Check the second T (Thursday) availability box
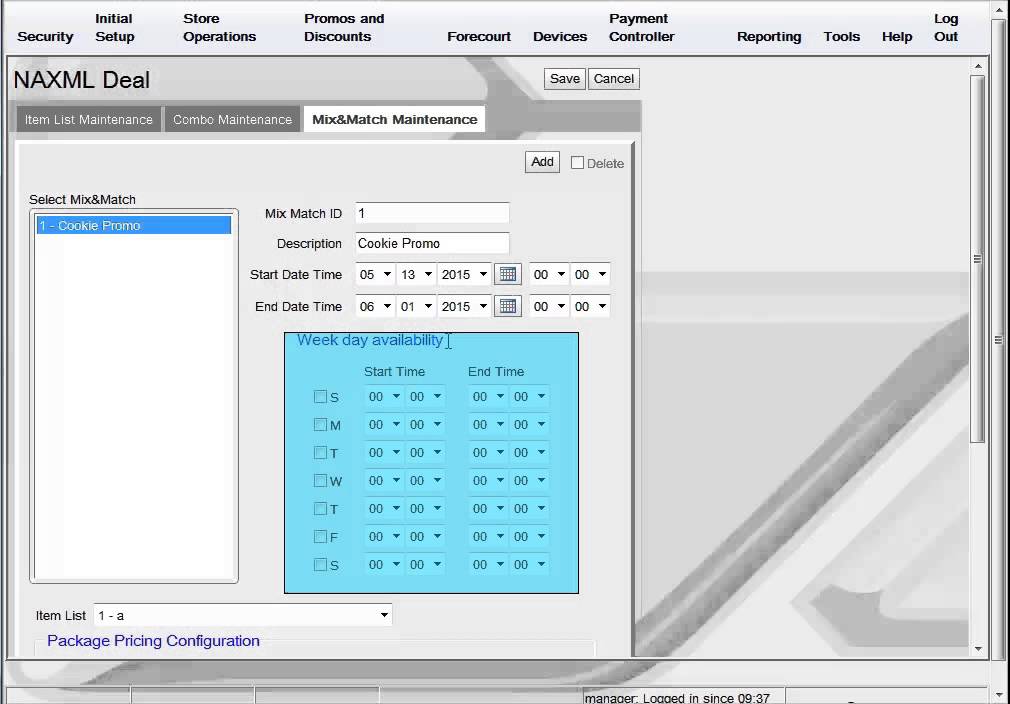The height and width of the screenshot is (704, 1010). (320, 509)
